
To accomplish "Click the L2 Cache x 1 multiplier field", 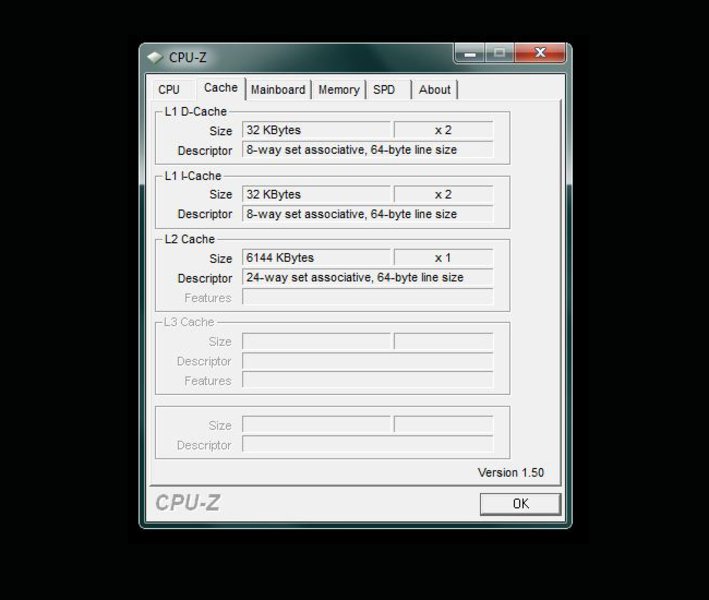I will click(443, 258).
